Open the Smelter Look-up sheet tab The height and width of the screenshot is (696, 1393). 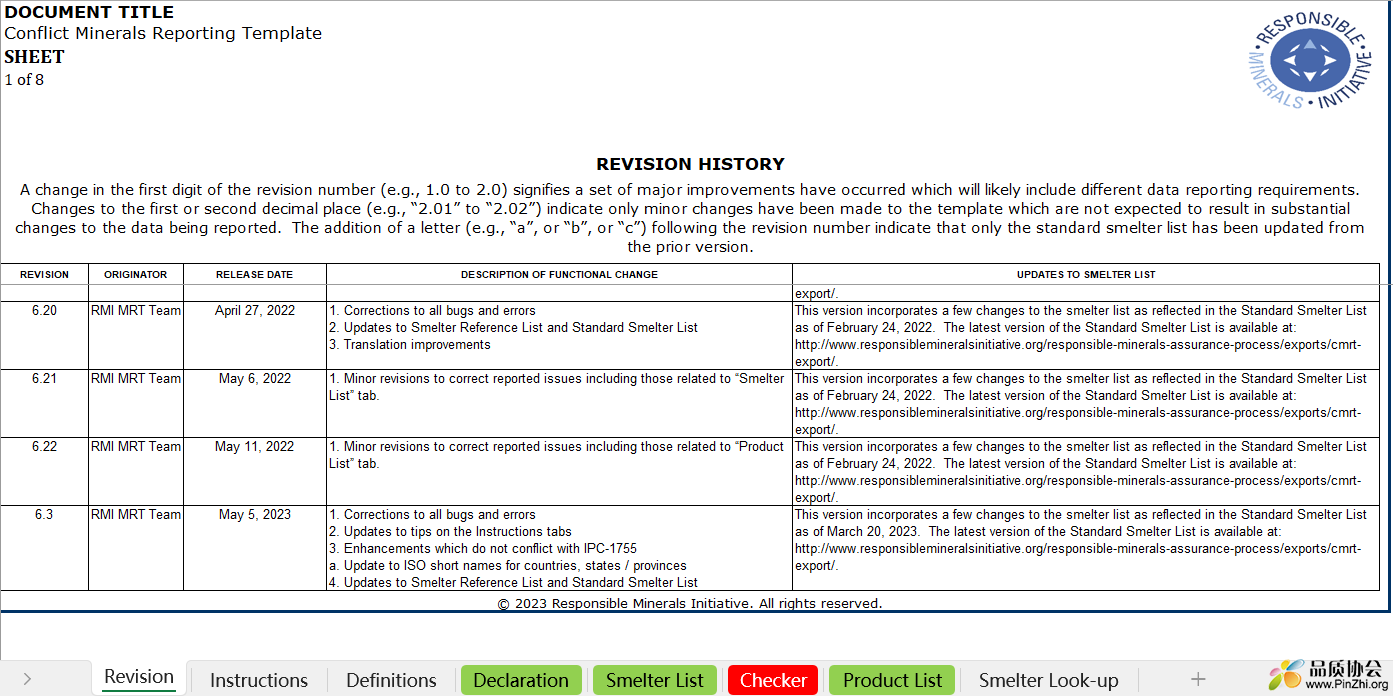pos(1049,680)
